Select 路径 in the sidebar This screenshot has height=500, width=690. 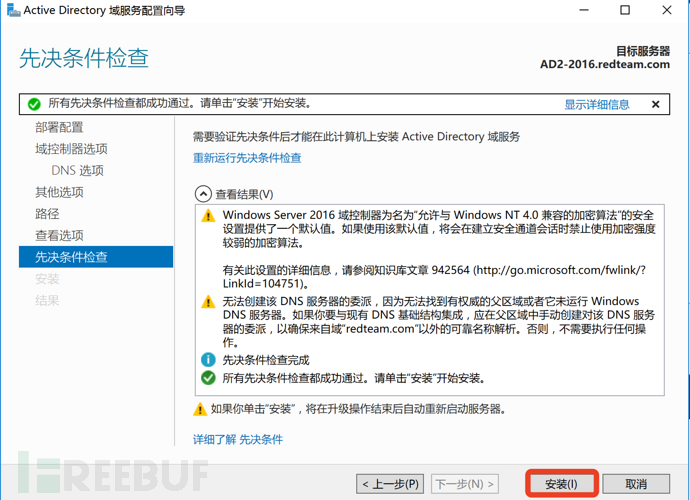[x=47, y=213]
